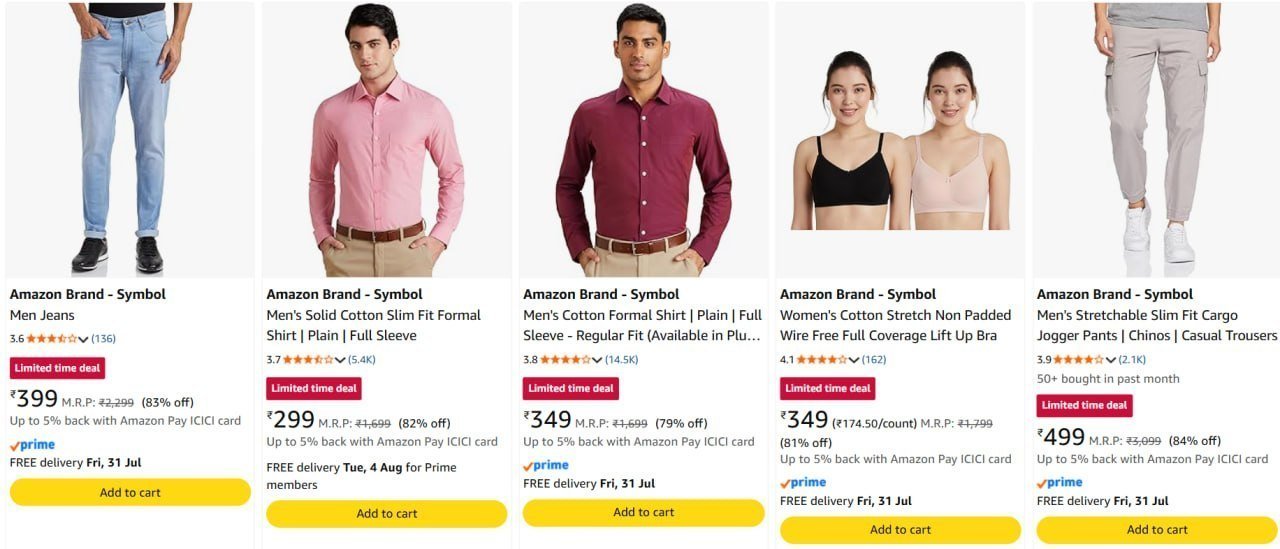Open Women's Cotton Stretch Non Padded Bra title
1280x549 pixels.
pos(896,325)
